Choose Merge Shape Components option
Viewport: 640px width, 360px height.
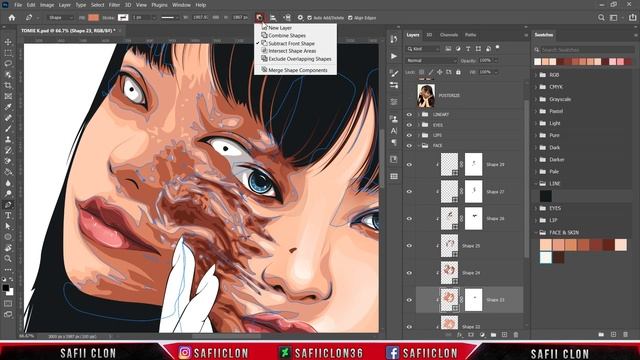pyautogui.click(x=298, y=70)
